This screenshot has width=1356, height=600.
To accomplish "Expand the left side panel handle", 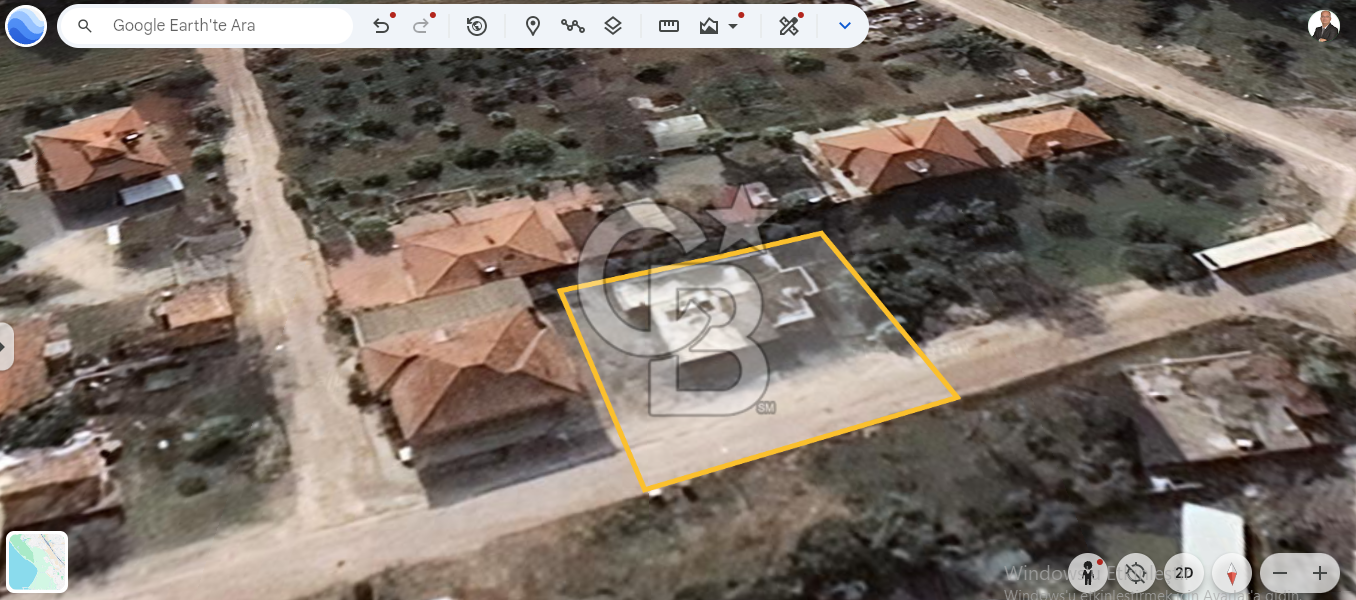I will pyautogui.click(x=6, y=347).
